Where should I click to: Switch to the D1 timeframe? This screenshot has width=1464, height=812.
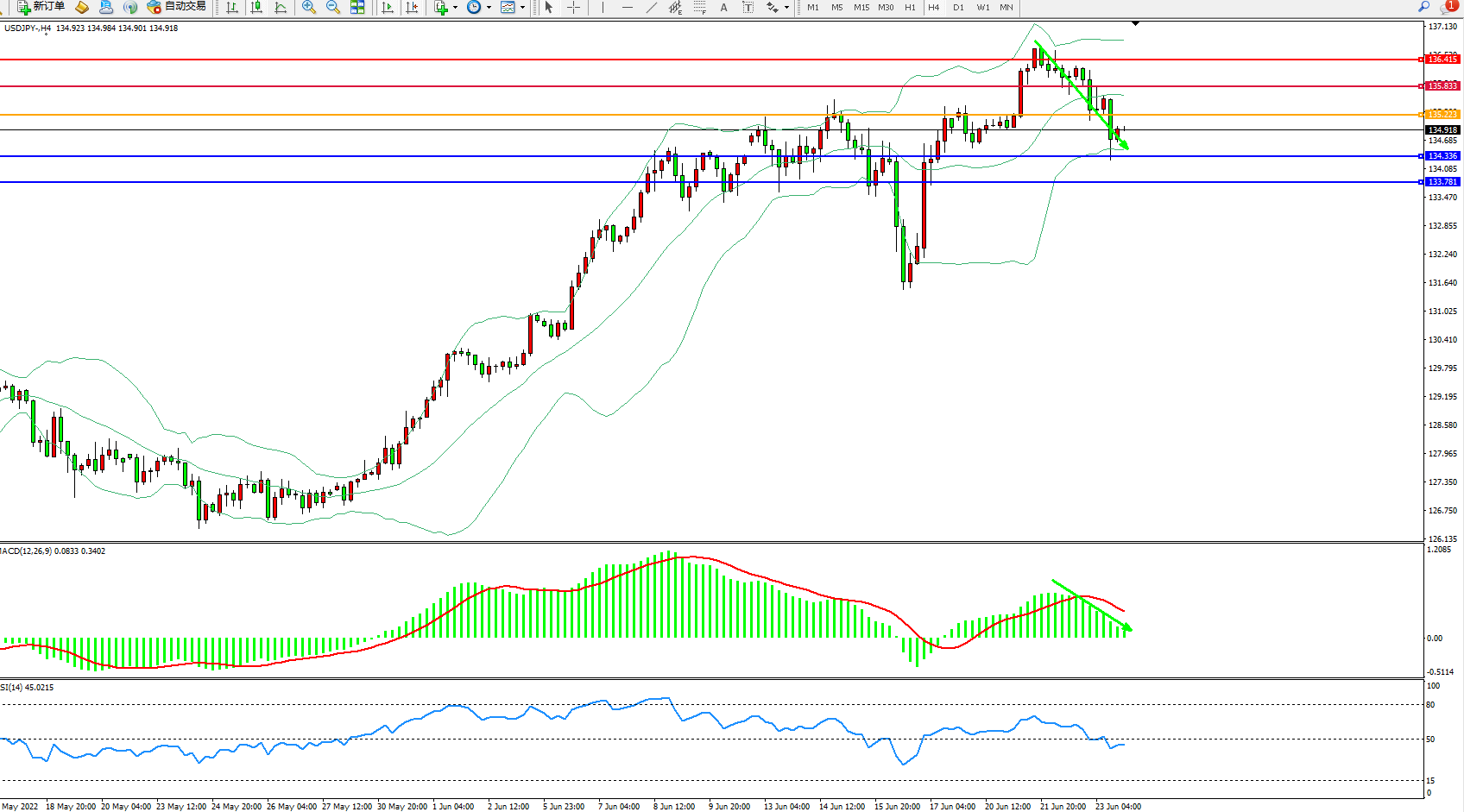pyautogui.click(x=958, y=7)
